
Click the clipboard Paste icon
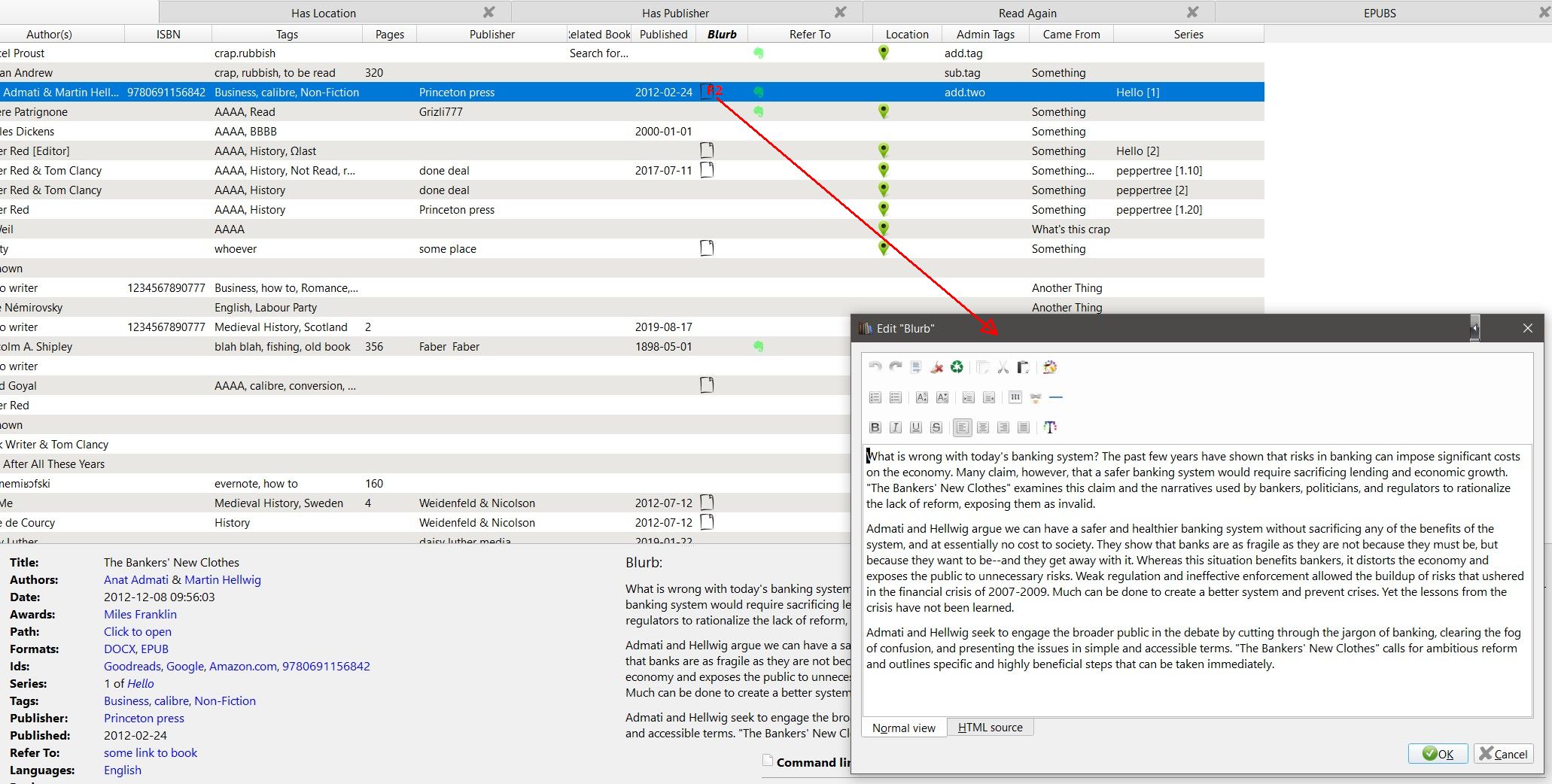point(1023,367)
